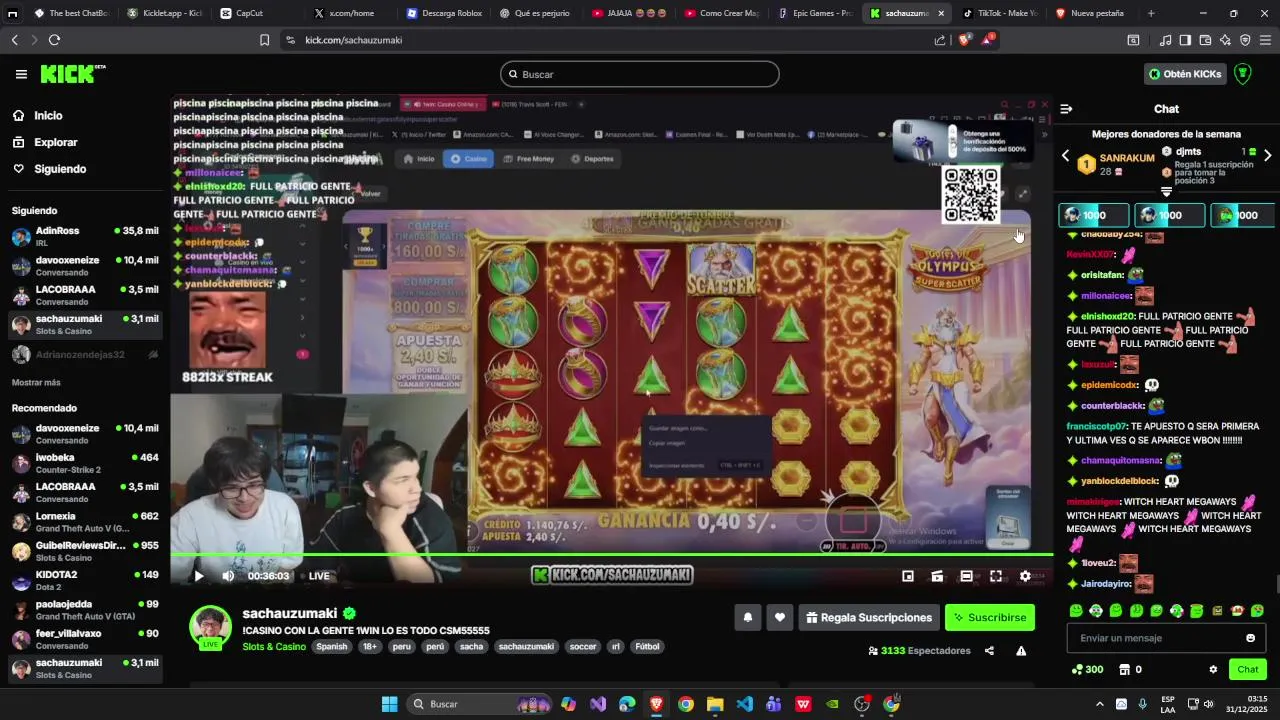
Task: Reload the browser page
Action: [54, 40]
